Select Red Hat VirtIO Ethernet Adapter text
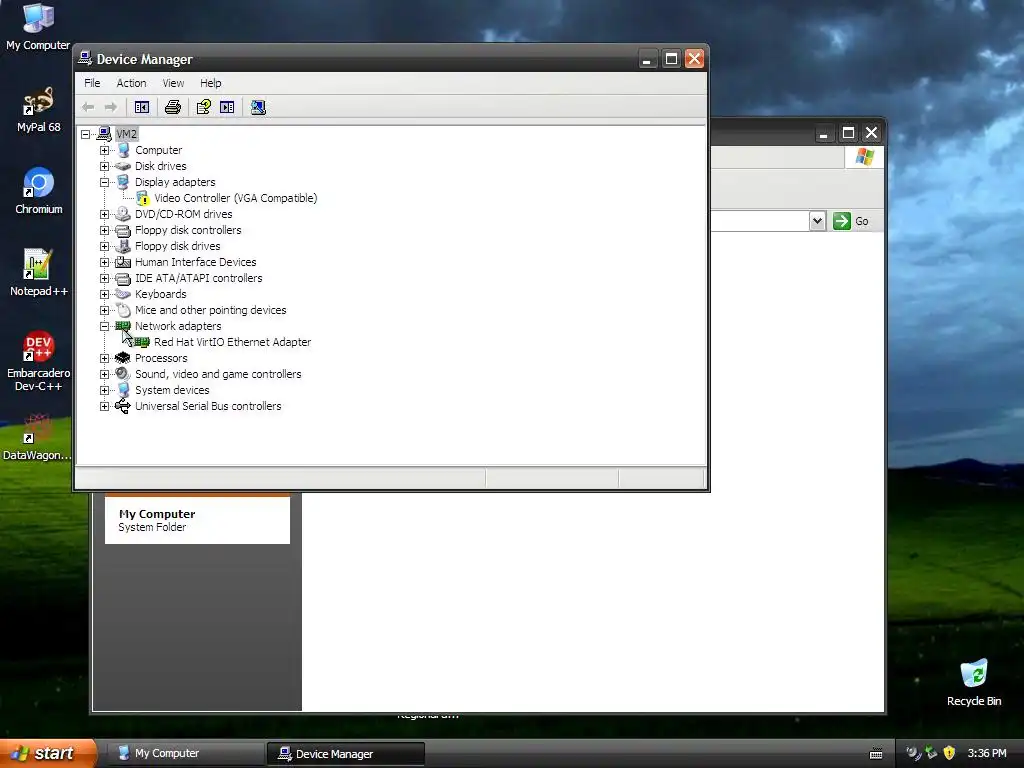This screenshot has width=1024, height=768. tap(232, 342)
